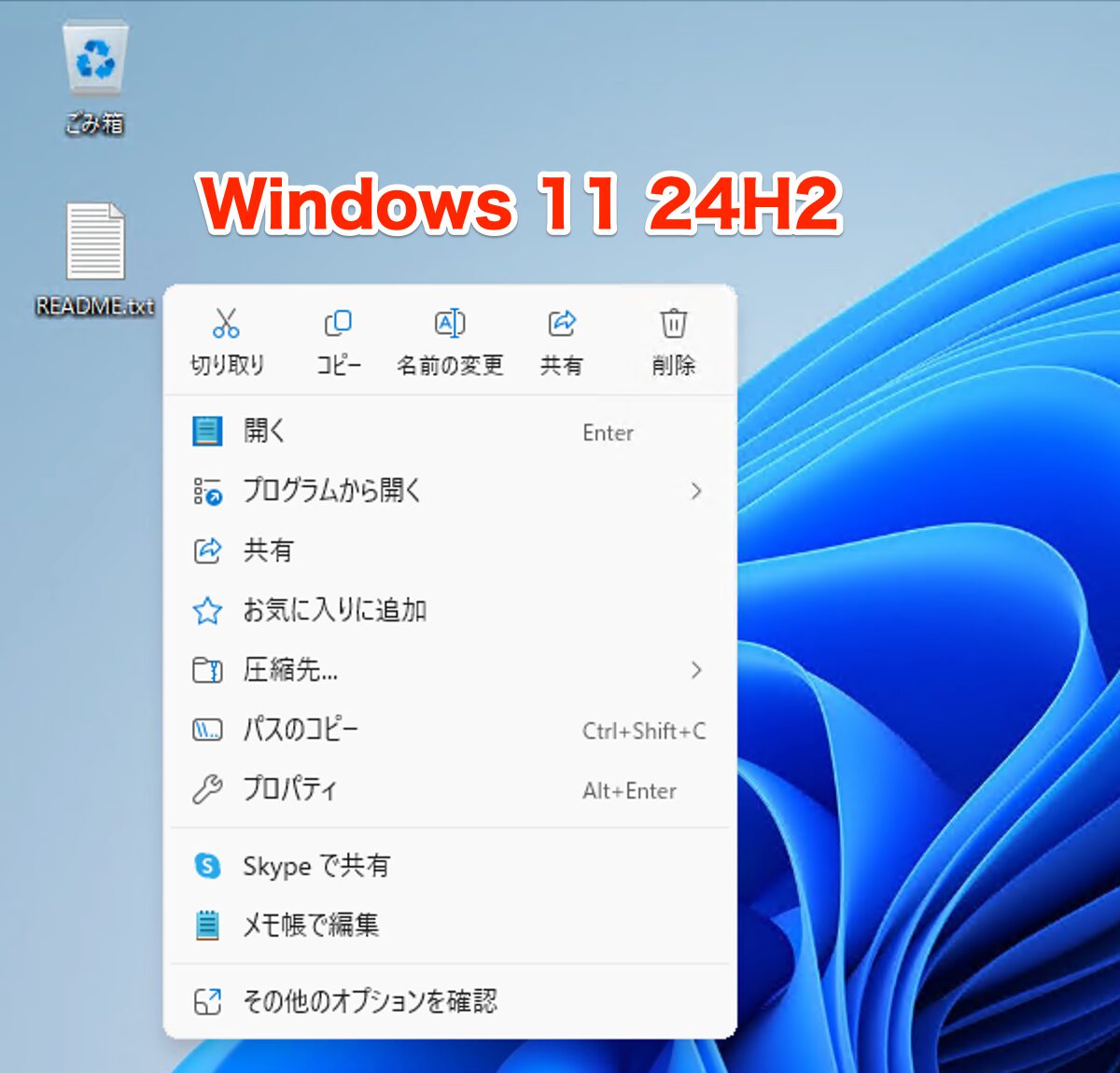Click the Copy (コピー) icon

click(338, 324)
